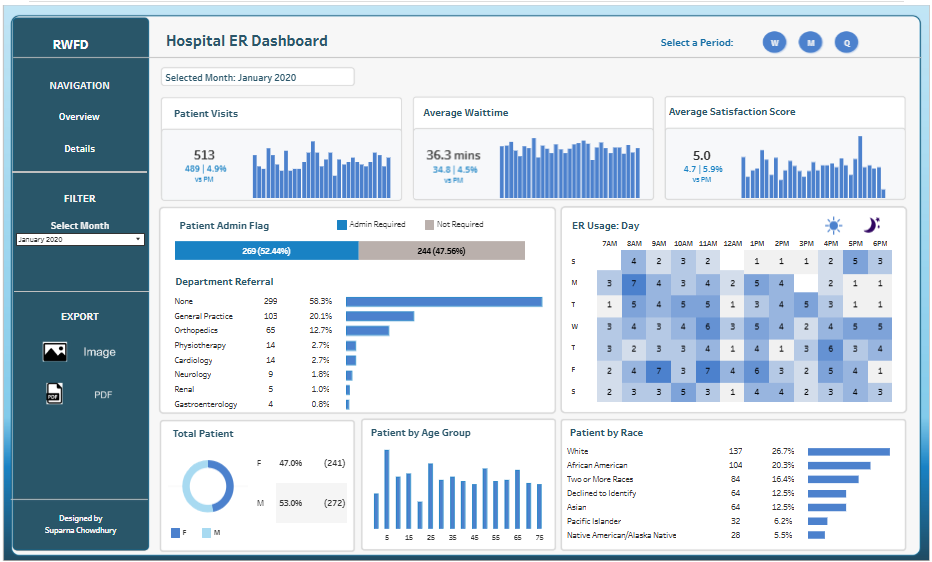The height and width of the screenshot is (562, 932).
Task: Click the General Practice referral bar
Action: (379, 316)
